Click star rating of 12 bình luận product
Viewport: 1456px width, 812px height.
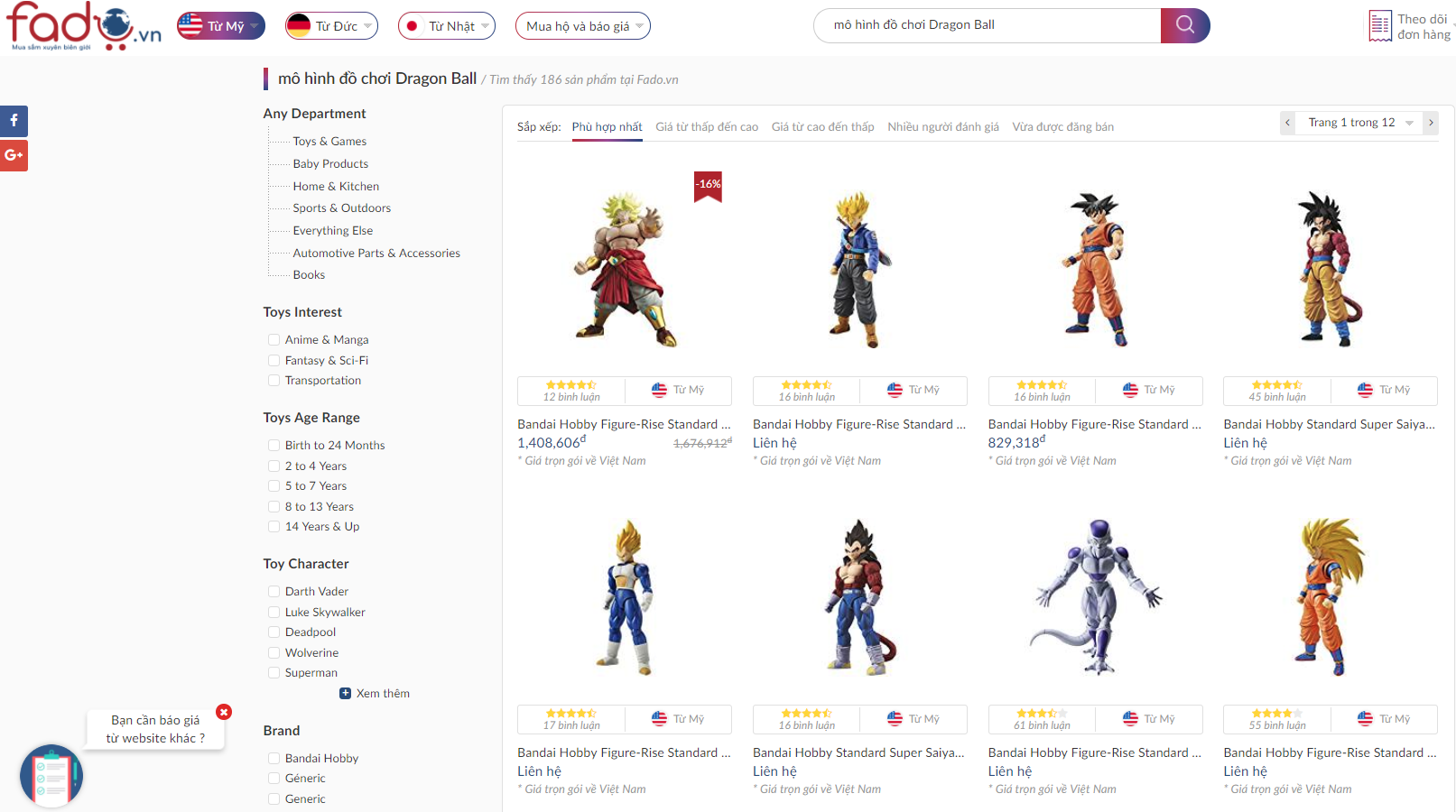tap(570, 384)
